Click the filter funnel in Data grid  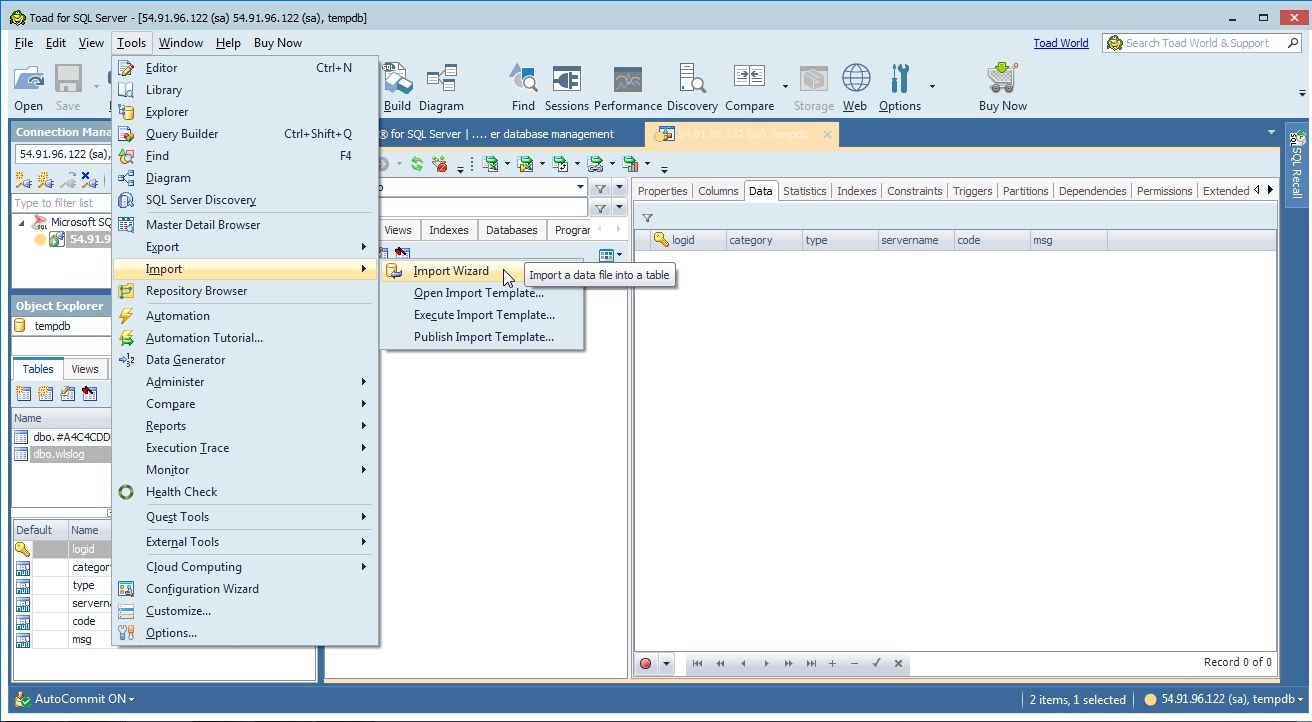(647, 218)
